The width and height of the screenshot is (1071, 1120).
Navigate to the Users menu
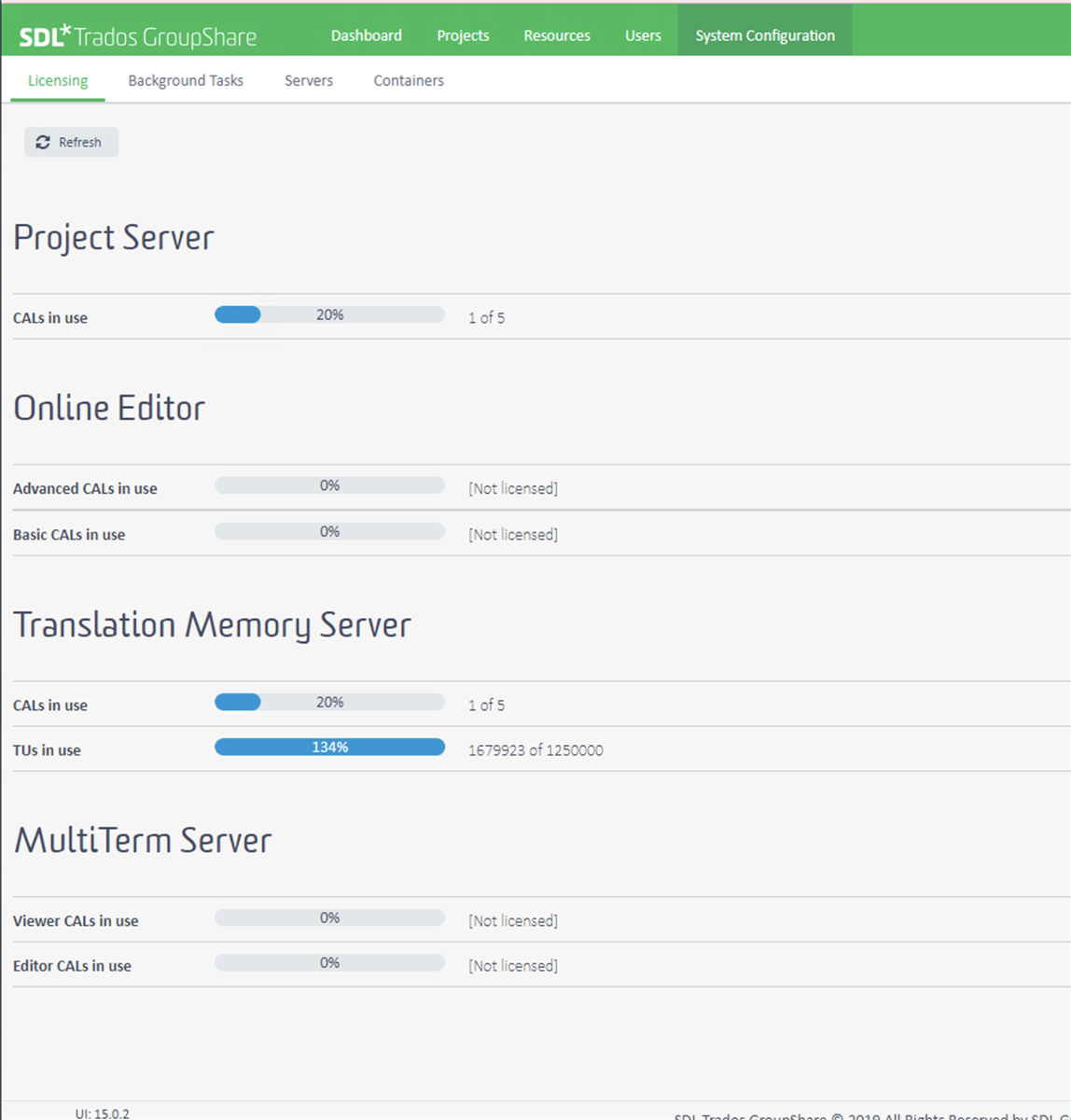click(643, 35)
